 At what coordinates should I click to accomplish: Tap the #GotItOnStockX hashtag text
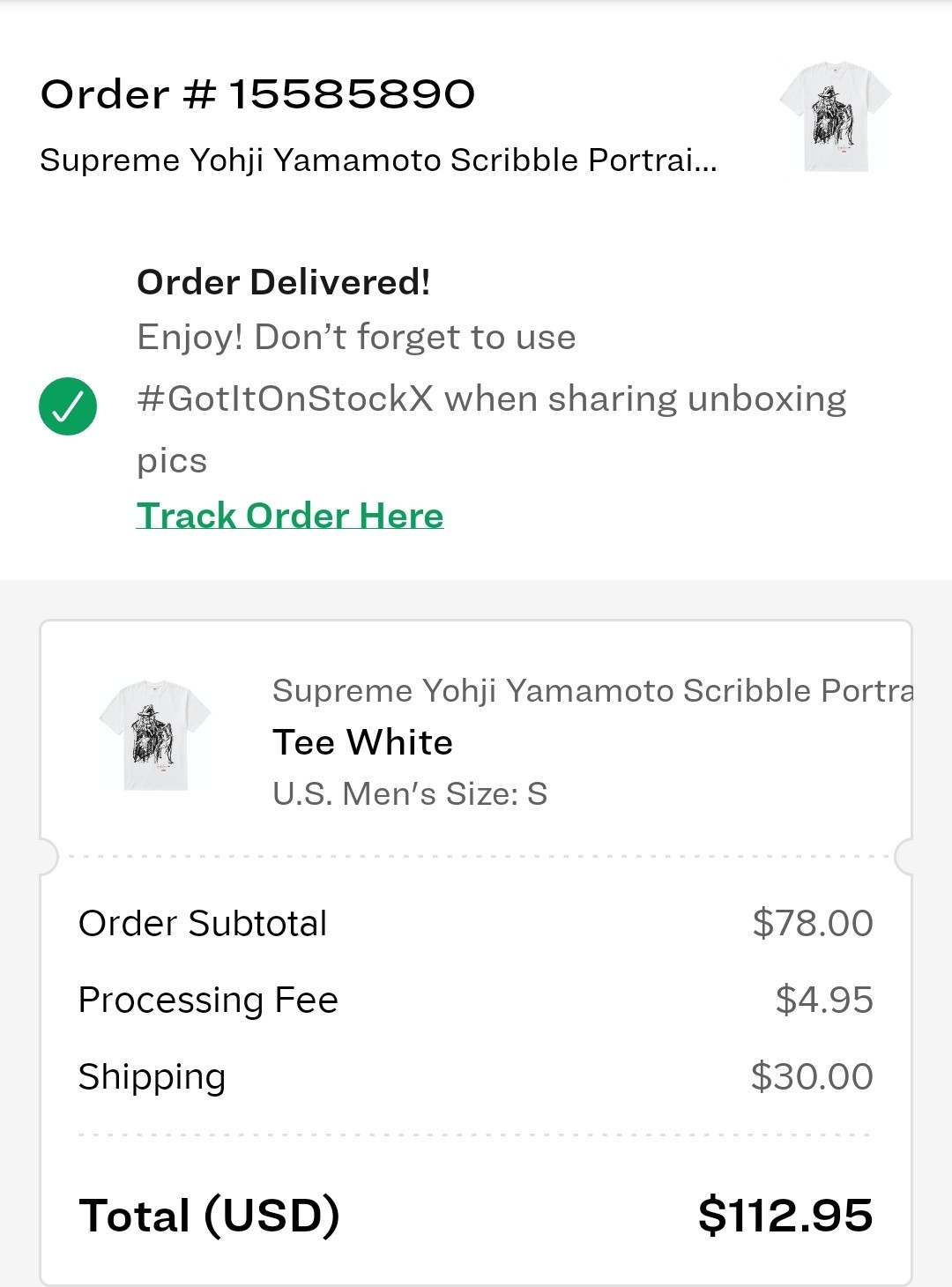click(285, 398)
